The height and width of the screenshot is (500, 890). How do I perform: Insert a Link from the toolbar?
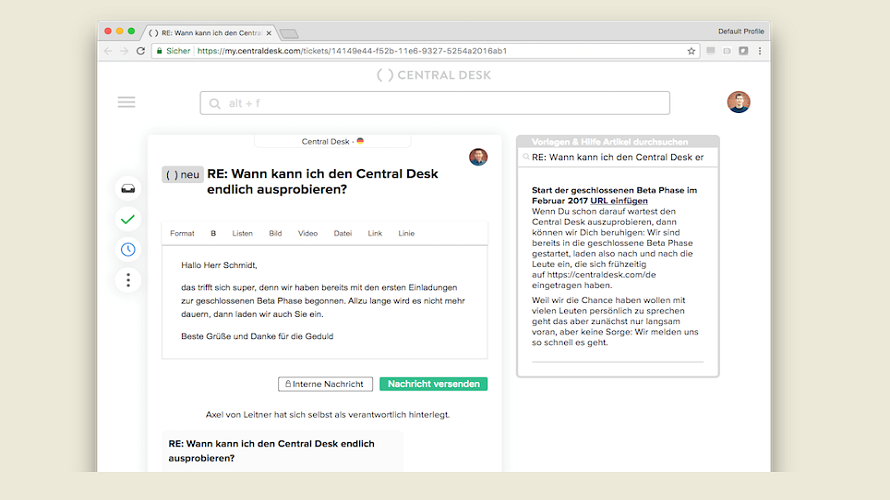(375, 233)
